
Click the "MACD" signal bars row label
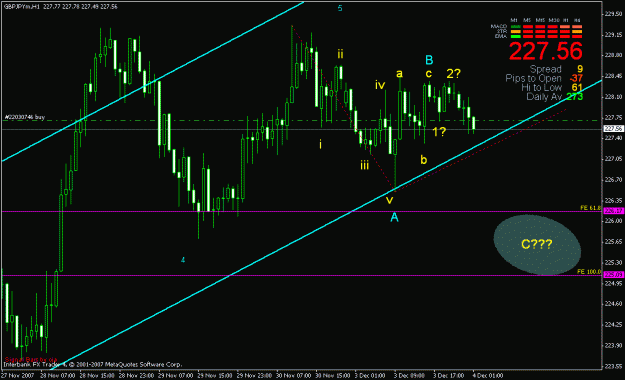[499, 26]
